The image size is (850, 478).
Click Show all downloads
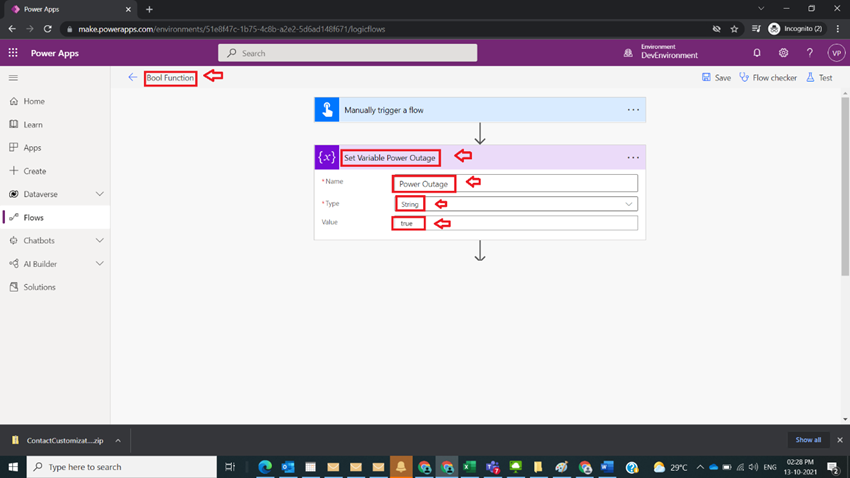[x=808, y=440]
